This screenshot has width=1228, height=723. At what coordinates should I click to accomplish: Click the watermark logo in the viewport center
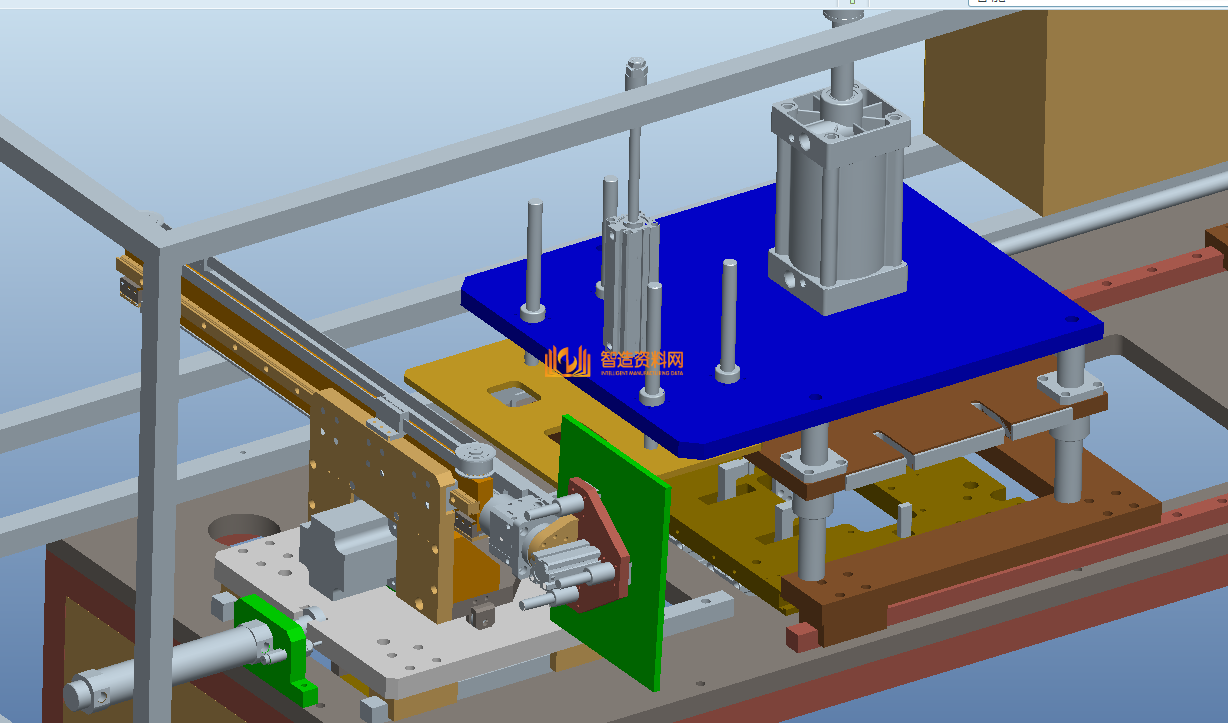click(x=614, y=362)
